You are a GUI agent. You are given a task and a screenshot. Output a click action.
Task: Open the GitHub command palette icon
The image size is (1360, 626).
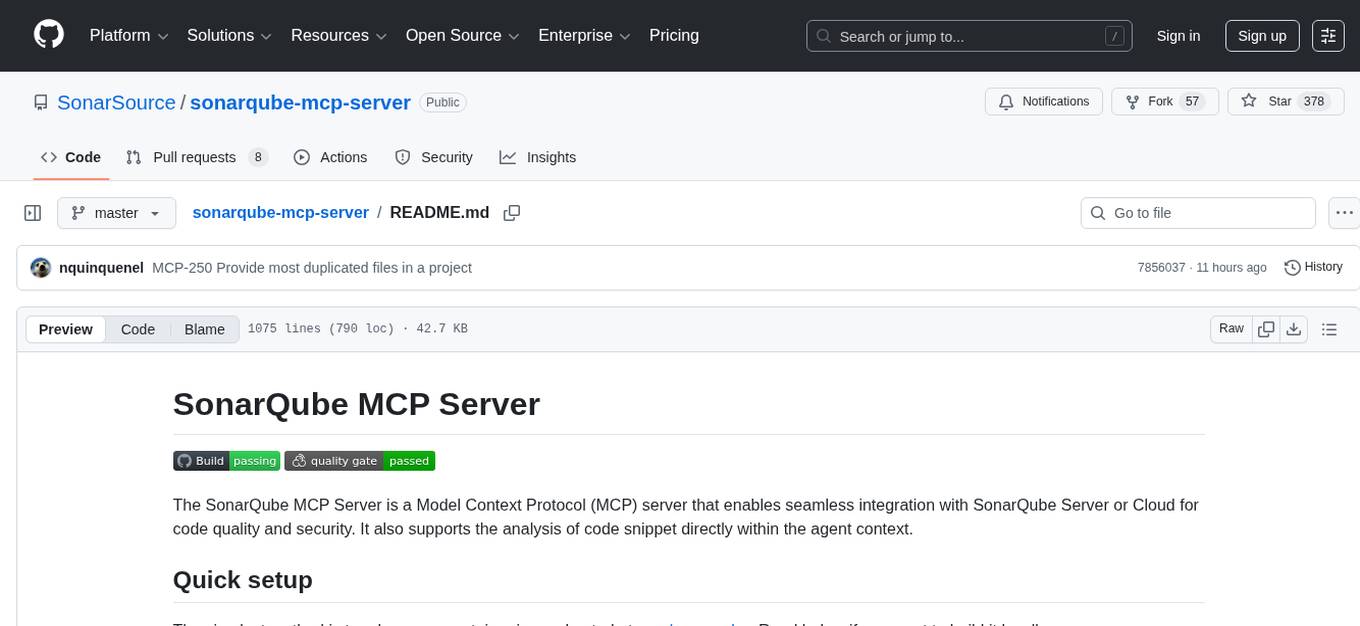pos(1328,36)
